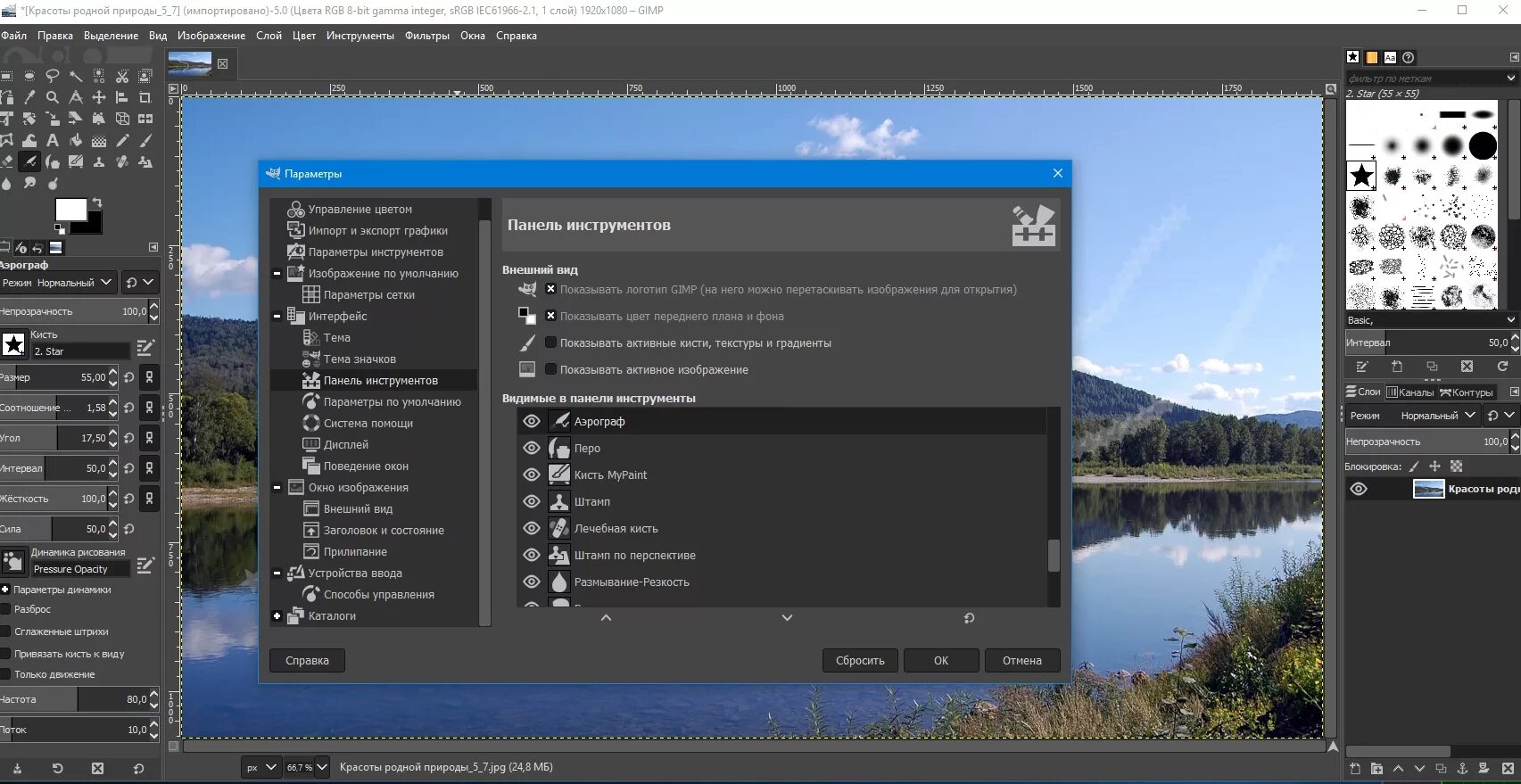Toggle eye visibility for Штамп tool
The image size is (1521, 784).
(x=532, y=501)
